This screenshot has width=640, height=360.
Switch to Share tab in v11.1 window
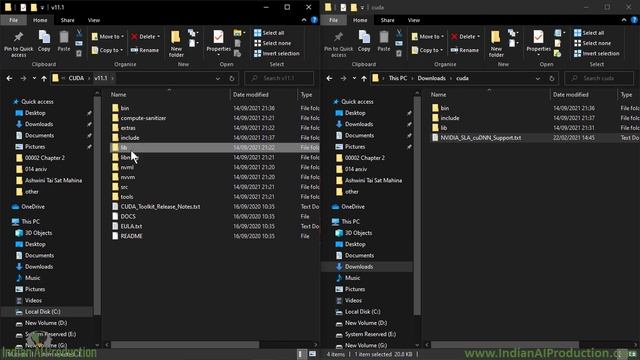pos(68,20)
